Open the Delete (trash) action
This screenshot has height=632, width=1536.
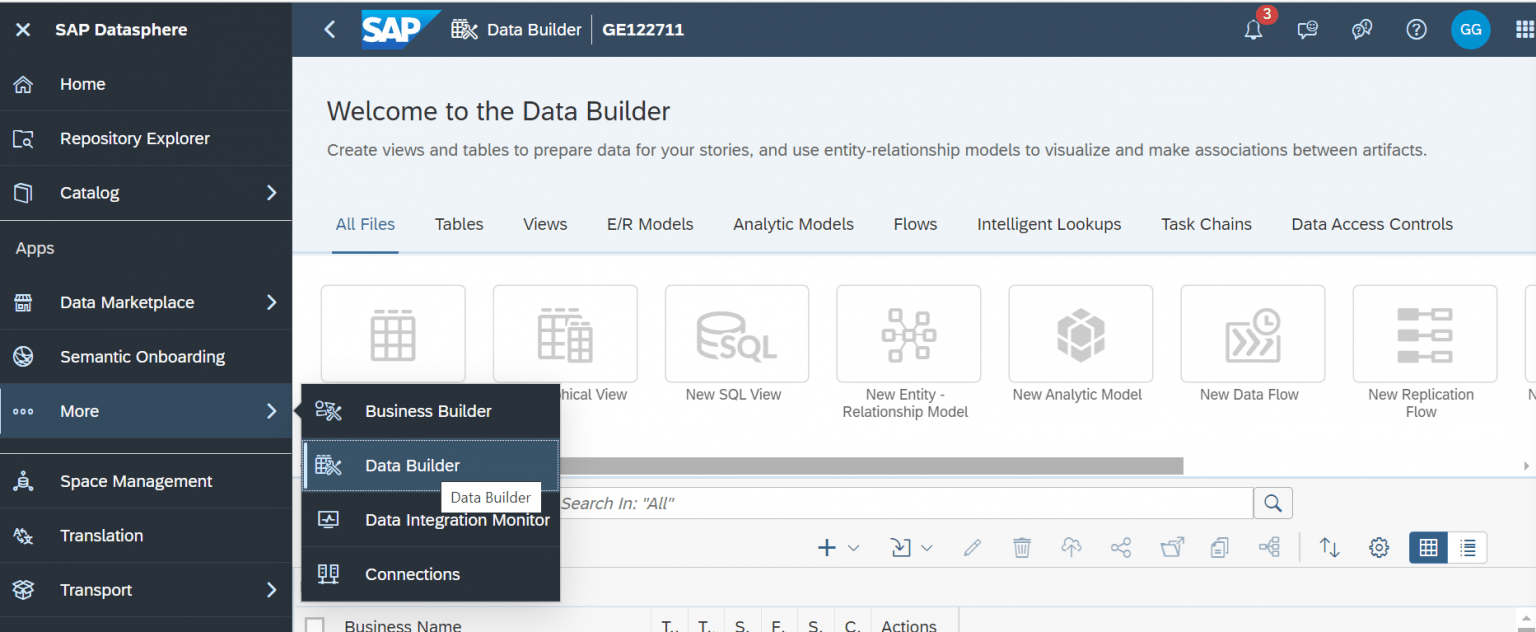(1021, 547)
